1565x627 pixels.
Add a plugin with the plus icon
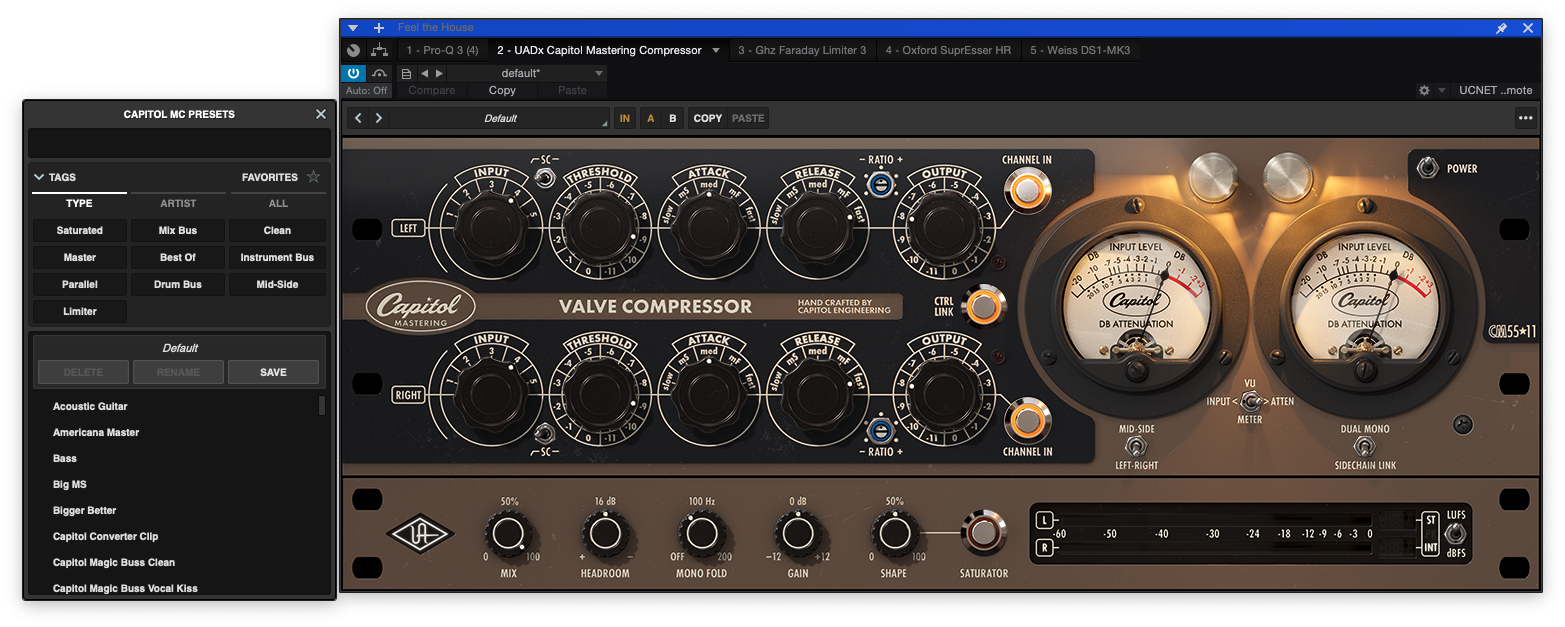[x=379, y=28]
